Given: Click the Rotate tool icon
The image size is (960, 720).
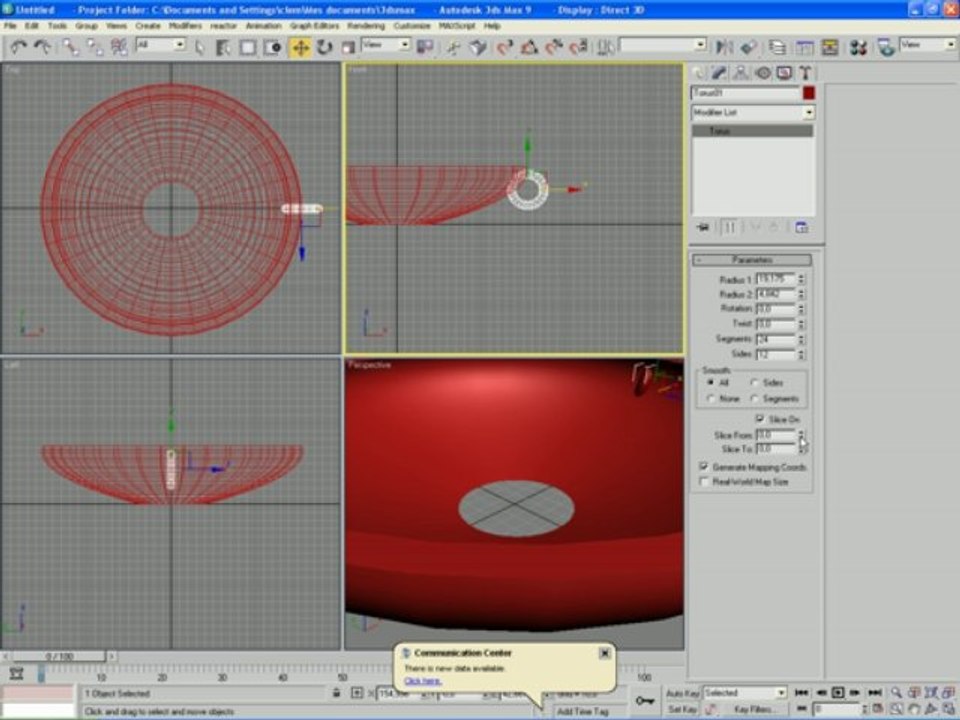Looking at the screenshot, I should tap(325, 47).
